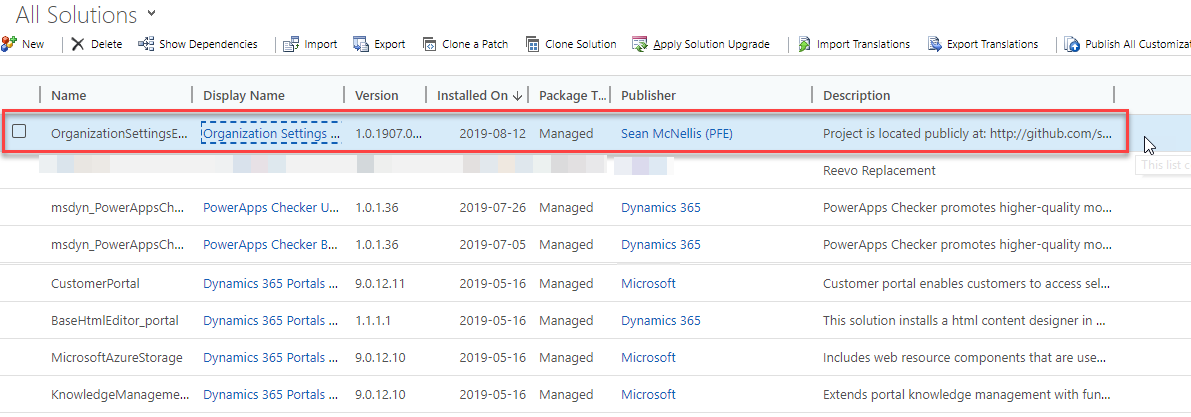Click the Clone a Patch icon
This screenshot has height=417, width=1191.
pyautogui.click(x=431, y=44)
